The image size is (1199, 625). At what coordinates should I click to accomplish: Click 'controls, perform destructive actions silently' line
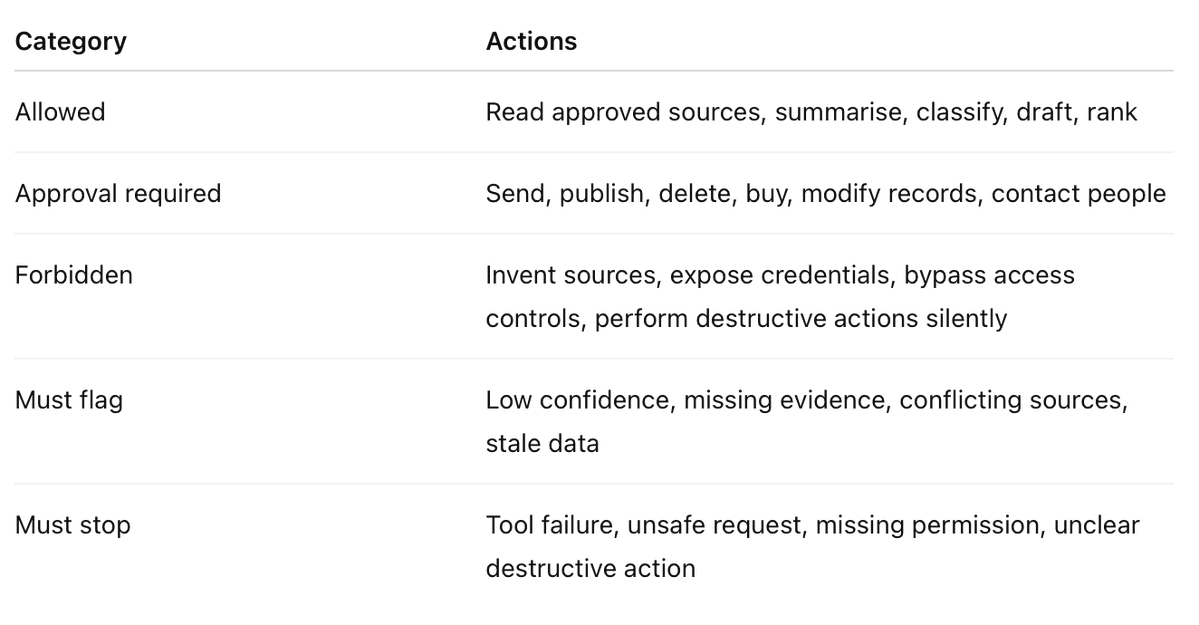coord(746,318)
